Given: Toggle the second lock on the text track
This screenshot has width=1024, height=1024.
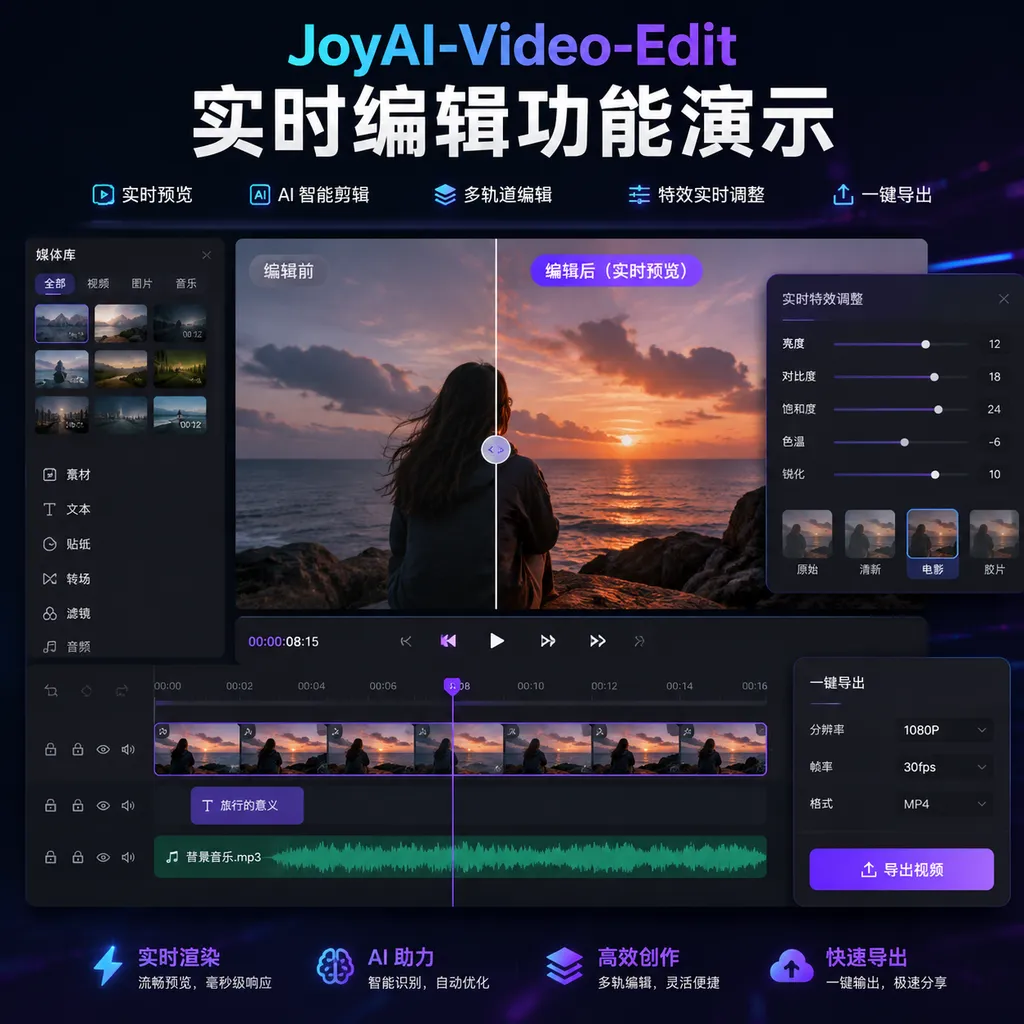Looking at the screenshot, I should [78, 805].
